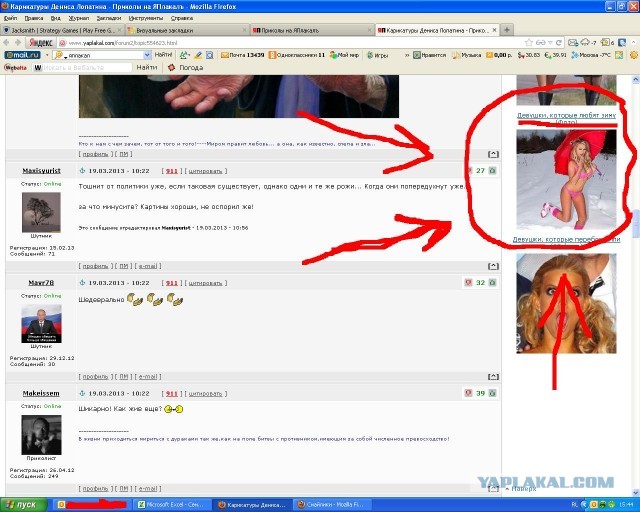The width and height of the screenshot is (640, 512).
Task: Open Одноклассники 11 notifications
Action: click(x=297, y=55)
